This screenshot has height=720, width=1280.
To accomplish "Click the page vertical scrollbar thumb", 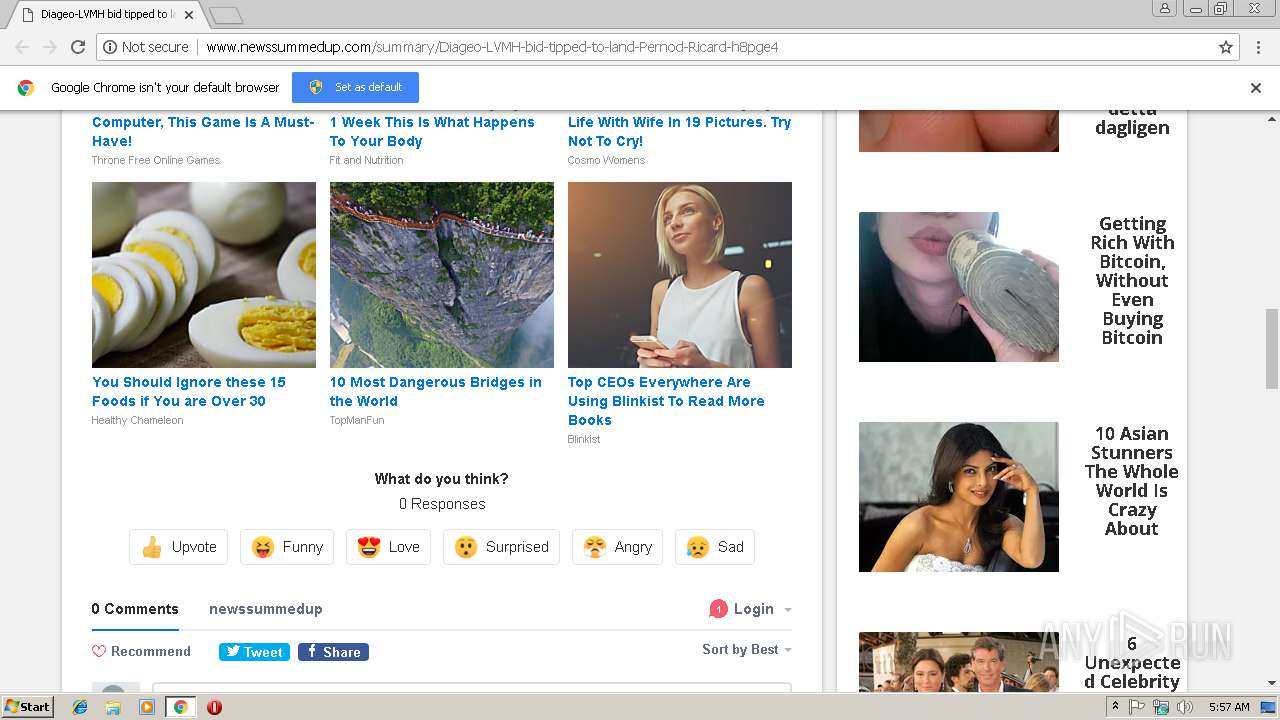I will 1272,348.
